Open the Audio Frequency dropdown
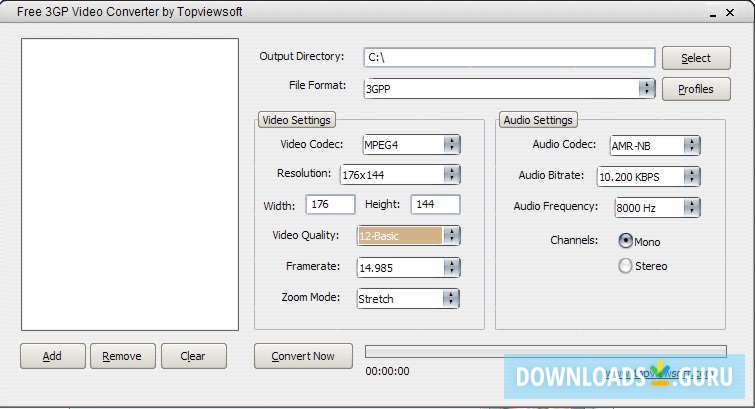The height and width of the screenshot is (409, 755). pyautogui.click(x=657, y=208)
